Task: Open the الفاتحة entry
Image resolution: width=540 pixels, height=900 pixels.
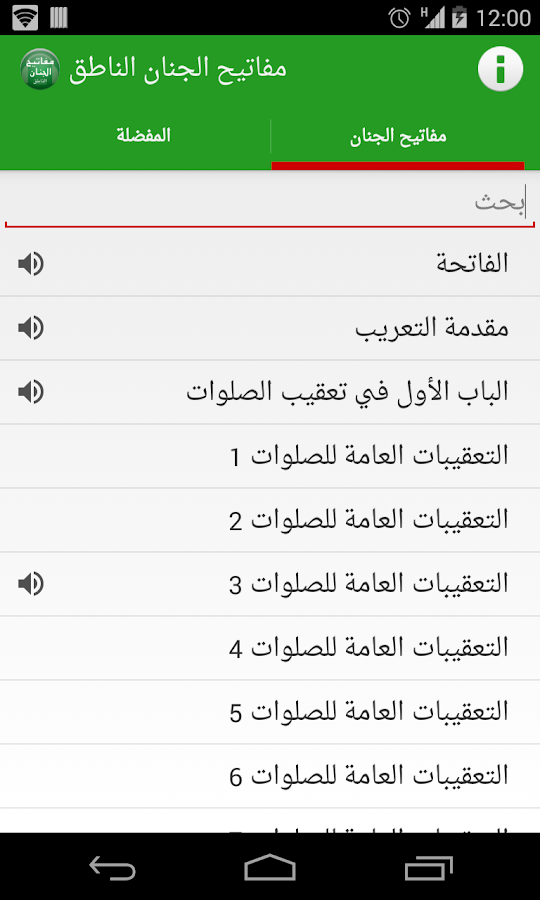Action: point(270,264)
